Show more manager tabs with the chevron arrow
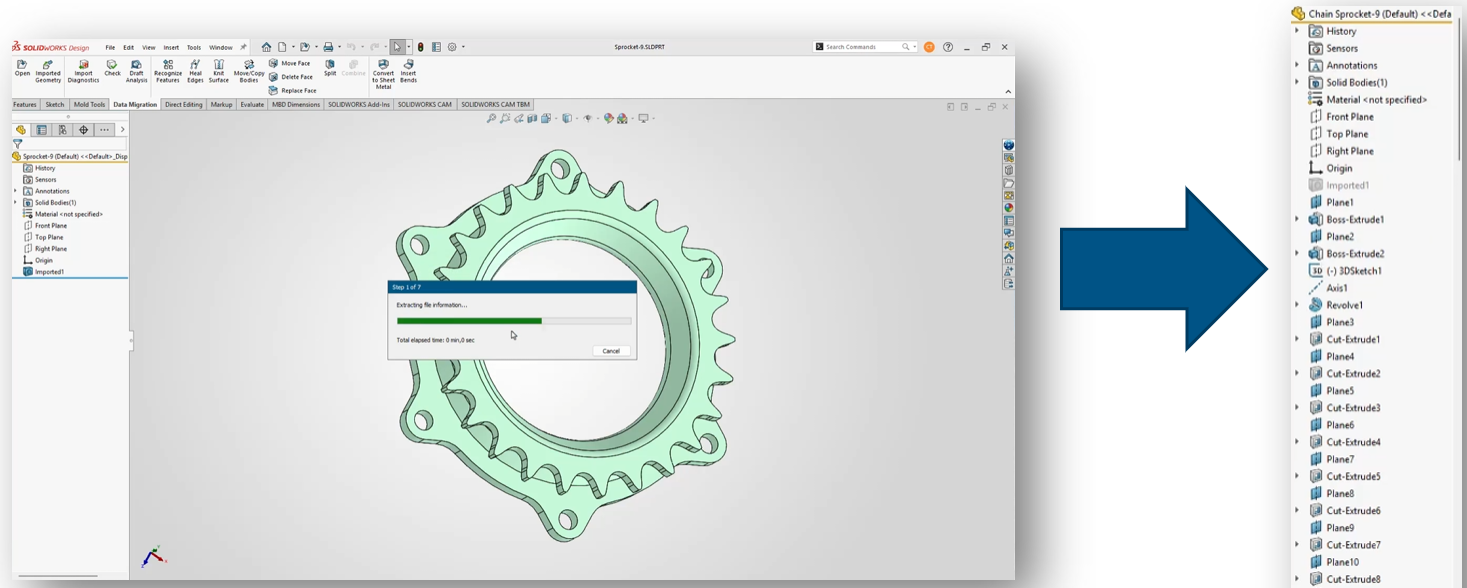The image size is (1467, 588). click(x=123, y=130)
